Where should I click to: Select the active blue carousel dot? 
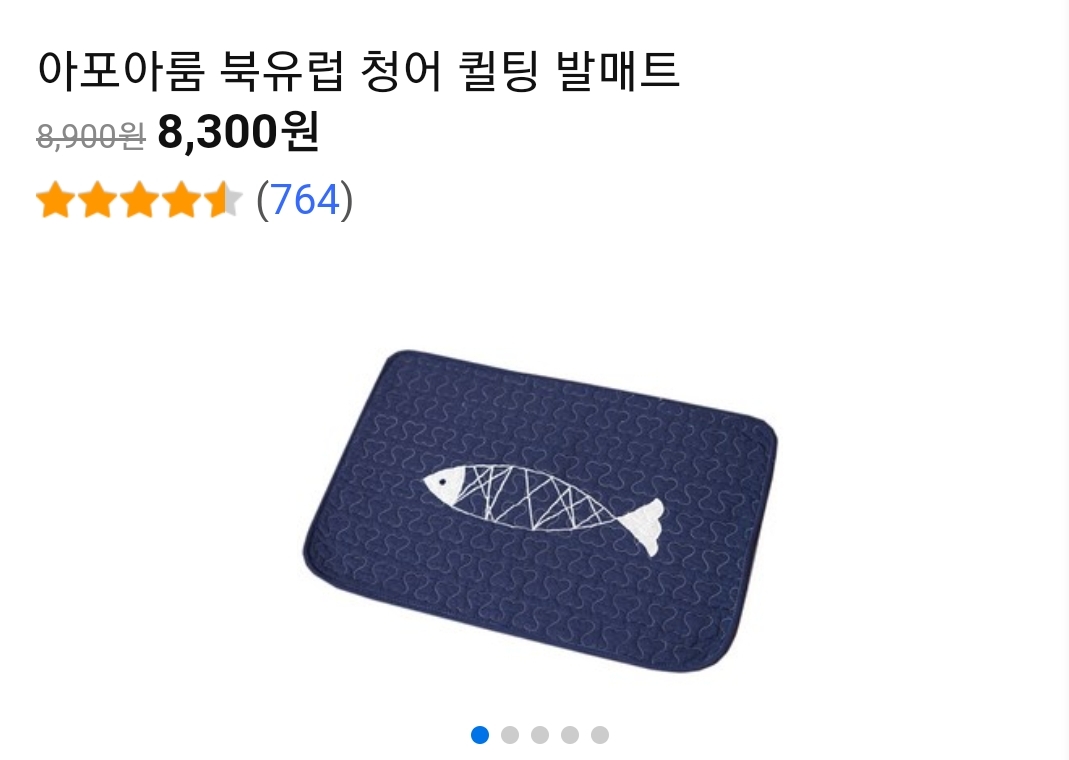[x=480, y=735]
